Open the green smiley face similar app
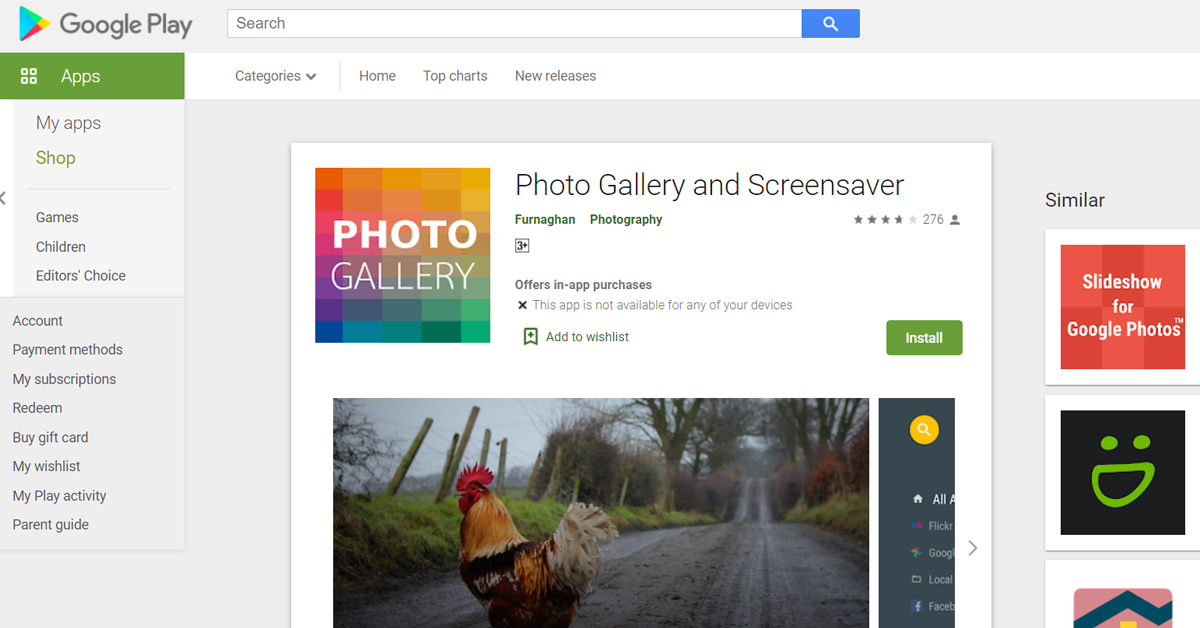1200x628 pixels. [1122, 472]
